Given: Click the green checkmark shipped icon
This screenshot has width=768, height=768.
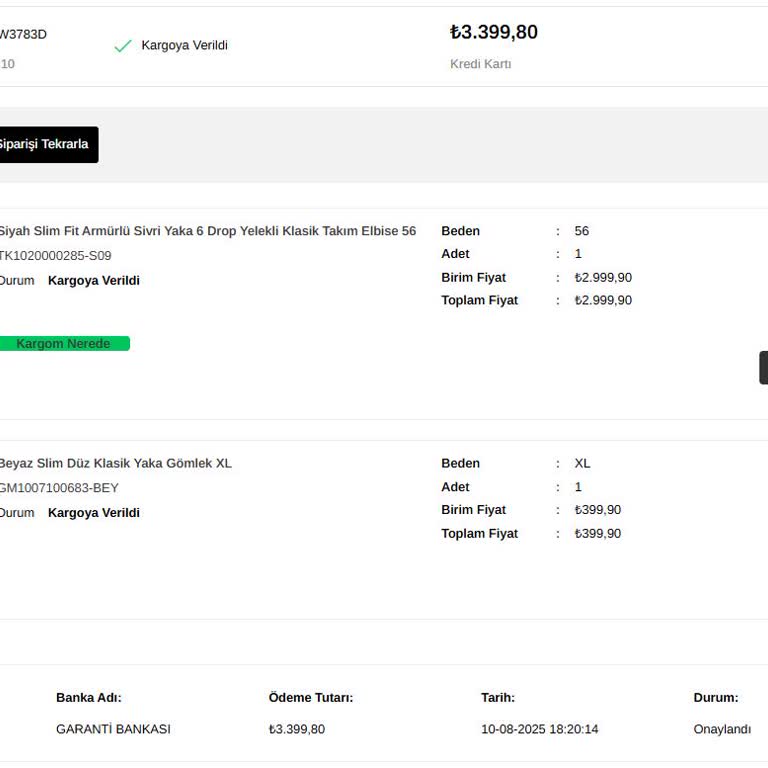Looking at the screenshot, I should [x=123, y=46].
